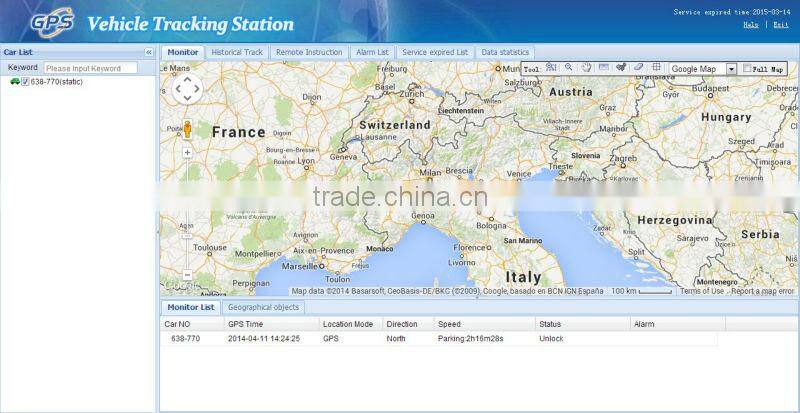
Task: Select the Monitor List tab
Action: tap(191, 307)
